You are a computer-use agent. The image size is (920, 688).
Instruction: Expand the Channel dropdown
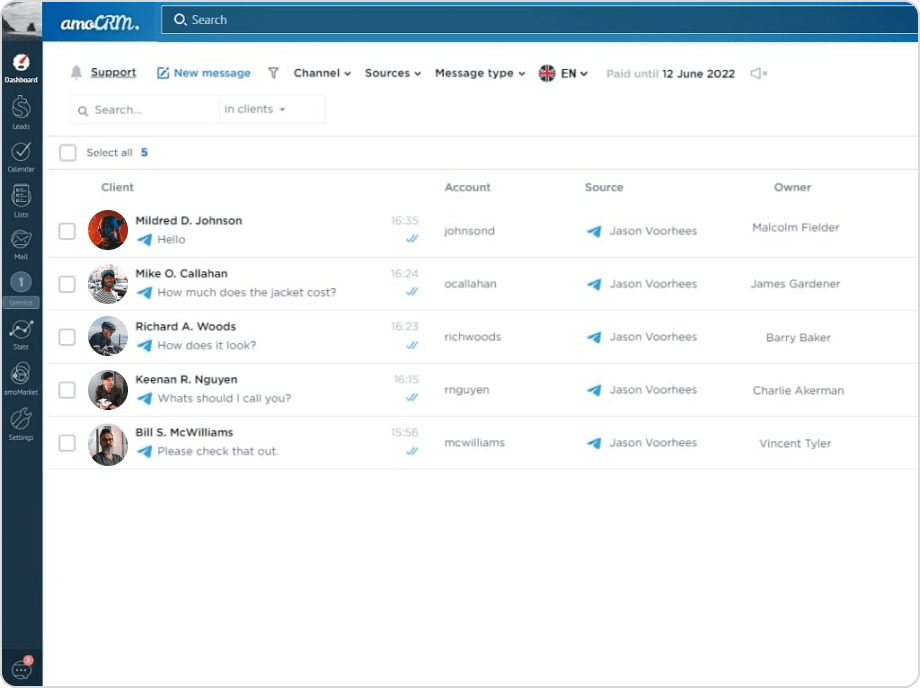(x=321, y=73)
